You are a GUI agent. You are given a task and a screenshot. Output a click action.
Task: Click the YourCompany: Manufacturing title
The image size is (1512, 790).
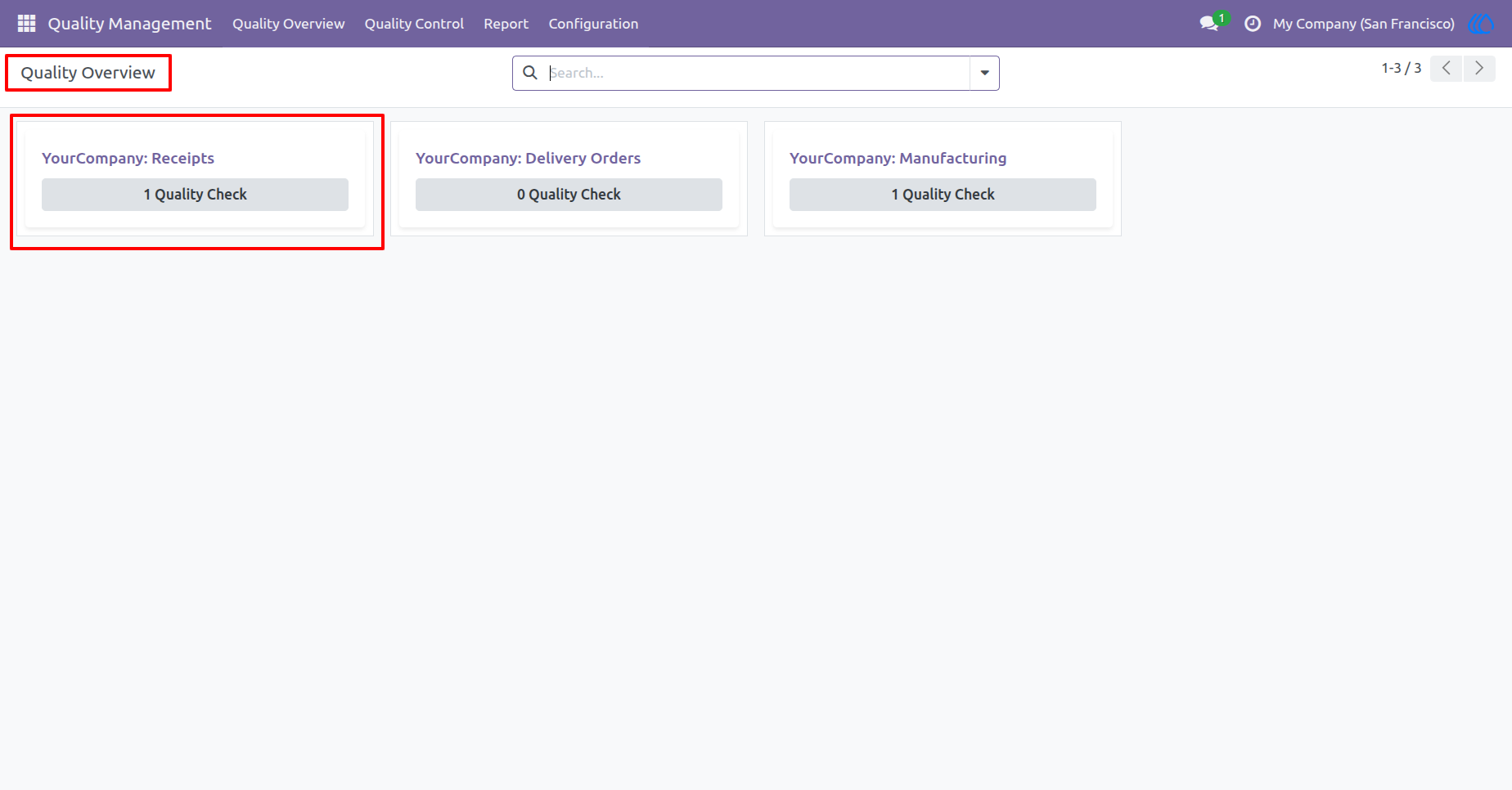(x=898, y=158)
